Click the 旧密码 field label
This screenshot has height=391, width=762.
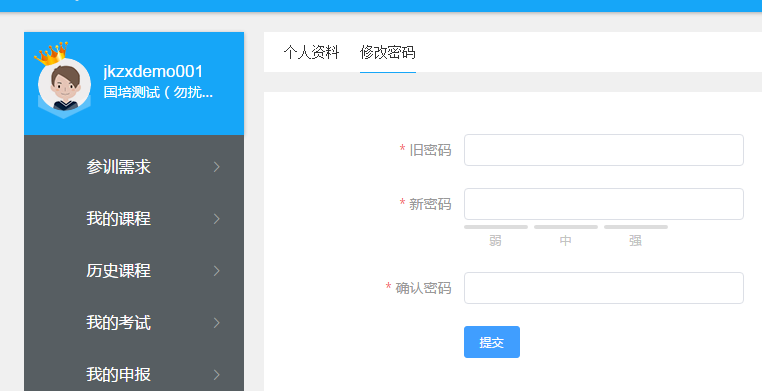[x=430, y=150]
